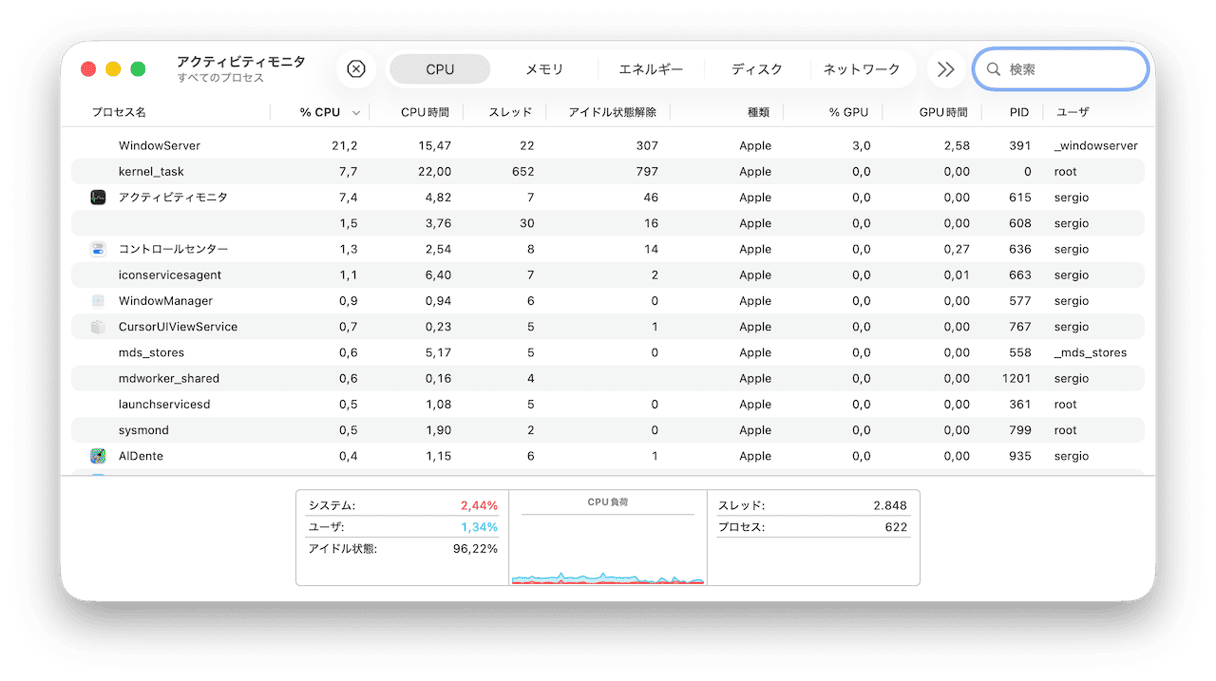The height and width of the screenshot is (681, 1216).
Task: Click the stop process X icon
Action: coord(356,69)
